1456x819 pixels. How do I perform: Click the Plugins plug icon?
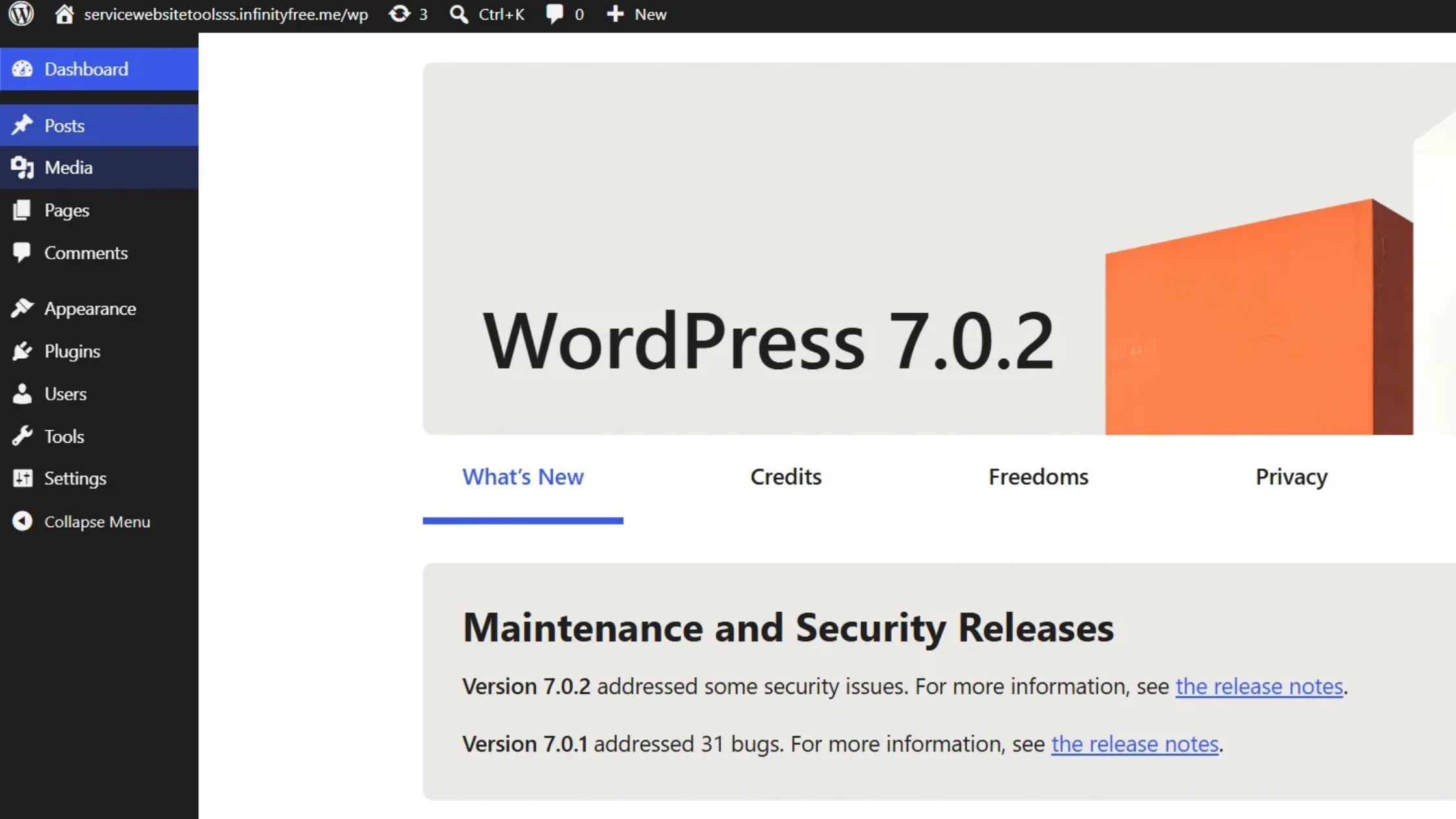(x=22, y=351)
